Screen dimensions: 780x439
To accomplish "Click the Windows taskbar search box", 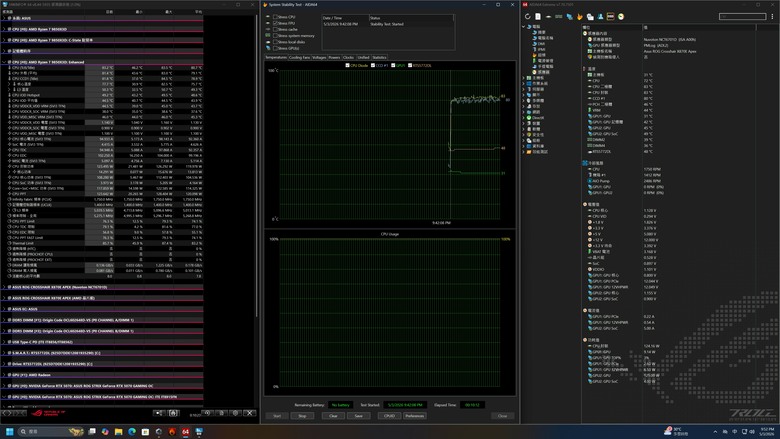I will click(x=50, y=431).
